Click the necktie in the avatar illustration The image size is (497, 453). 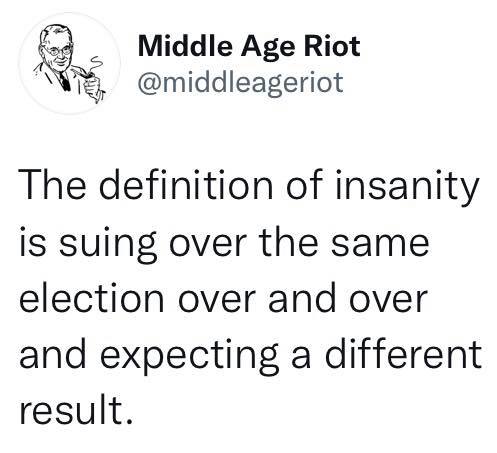coord(64,81)
